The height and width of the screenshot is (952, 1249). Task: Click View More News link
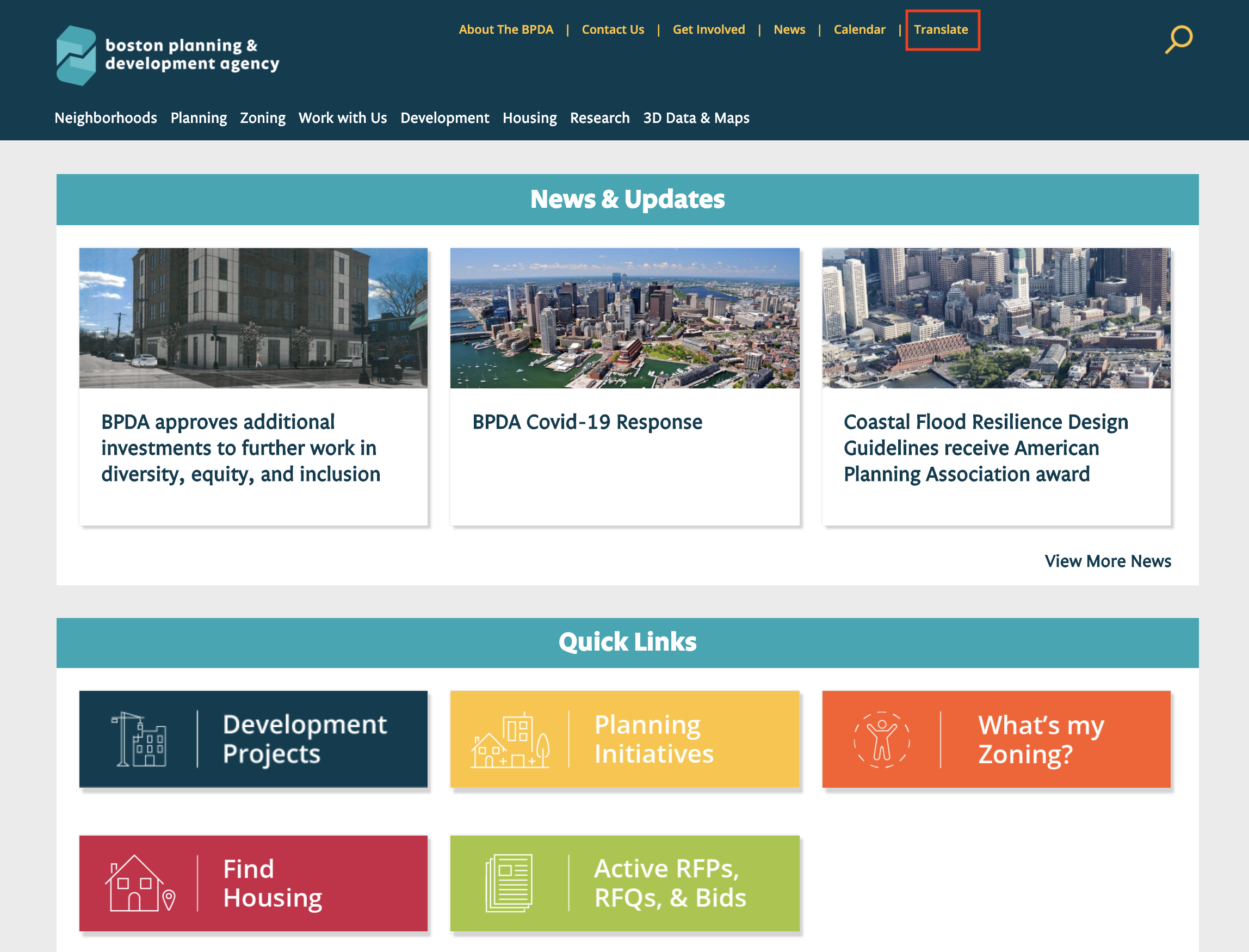point(1108,561)
